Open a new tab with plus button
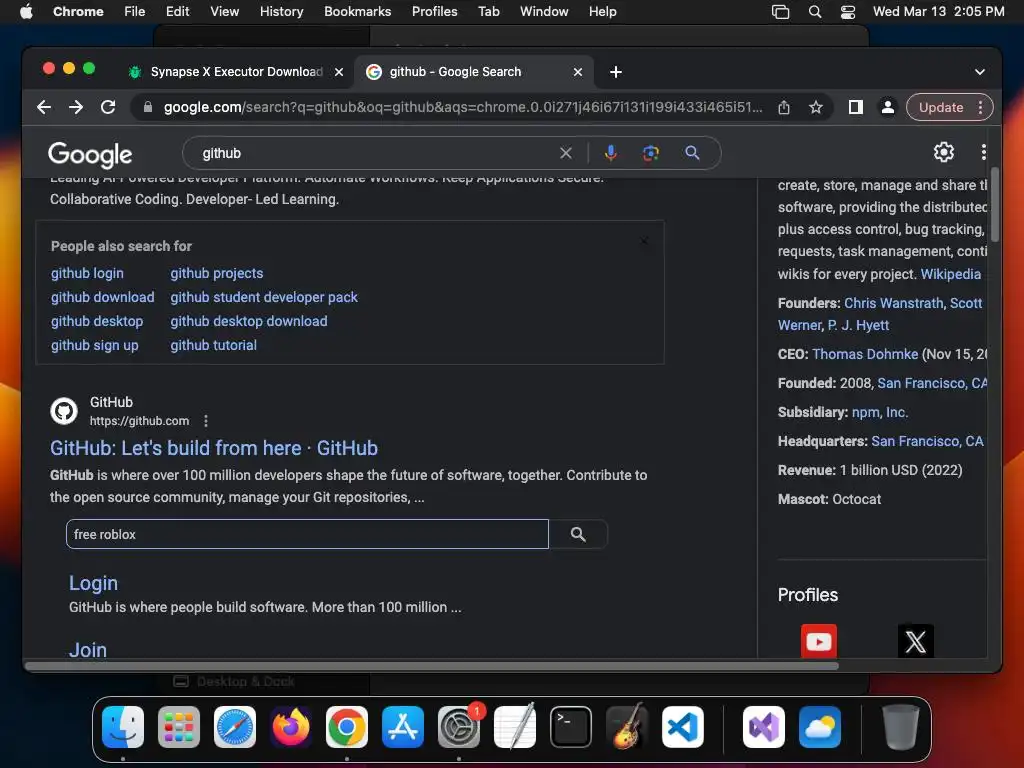This screenshot has width=1024, height=768. pyautogui.click(x=616, y=72)
